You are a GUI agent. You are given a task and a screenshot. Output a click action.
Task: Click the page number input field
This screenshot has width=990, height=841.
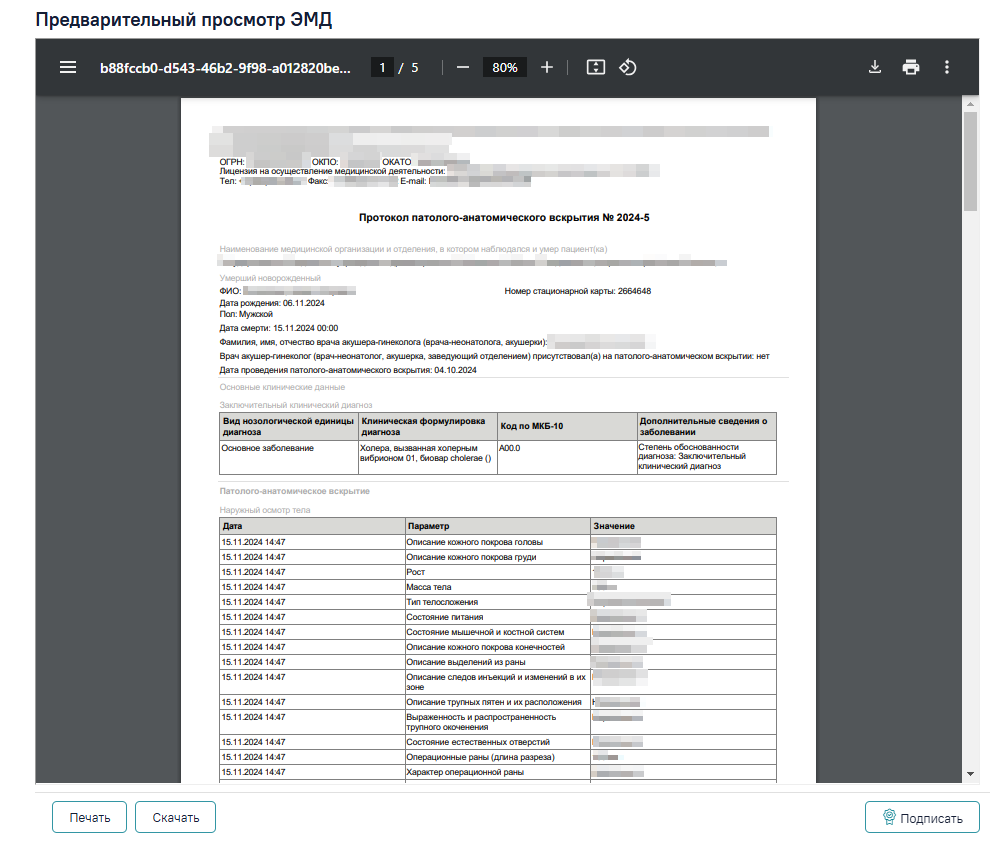[382, 68]
